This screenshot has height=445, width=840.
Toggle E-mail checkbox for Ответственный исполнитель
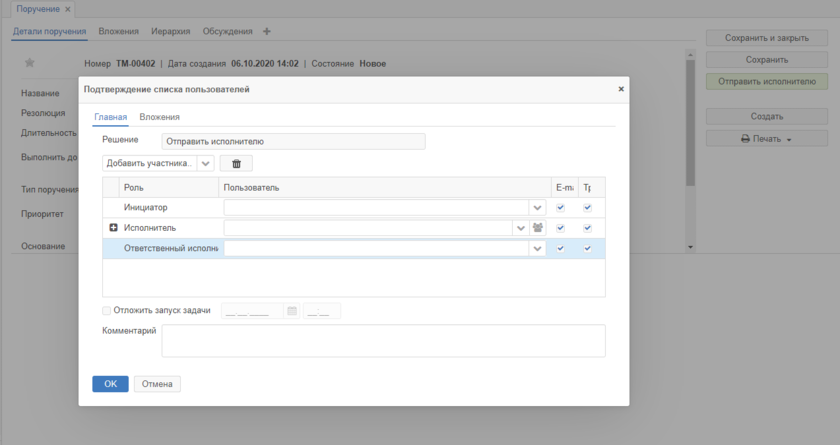[560, 248]
